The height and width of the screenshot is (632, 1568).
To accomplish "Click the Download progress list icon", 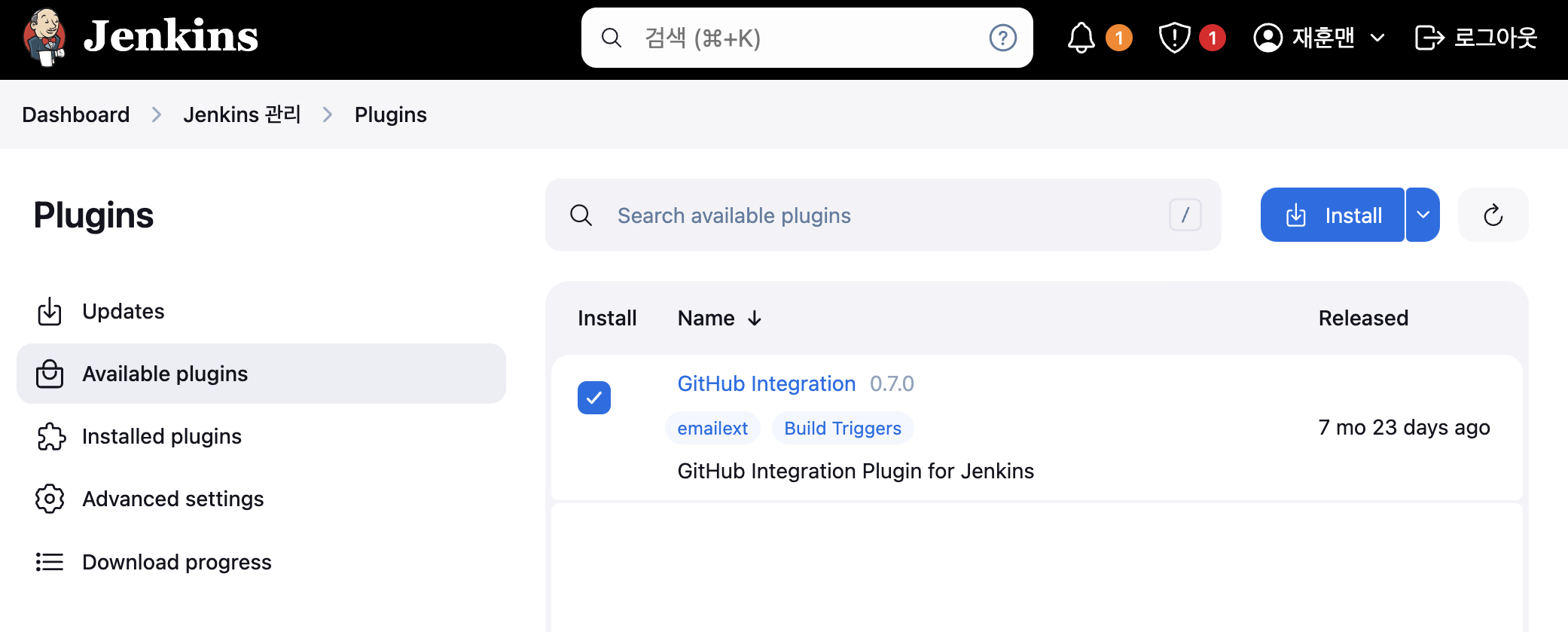I will coord(50,562).
